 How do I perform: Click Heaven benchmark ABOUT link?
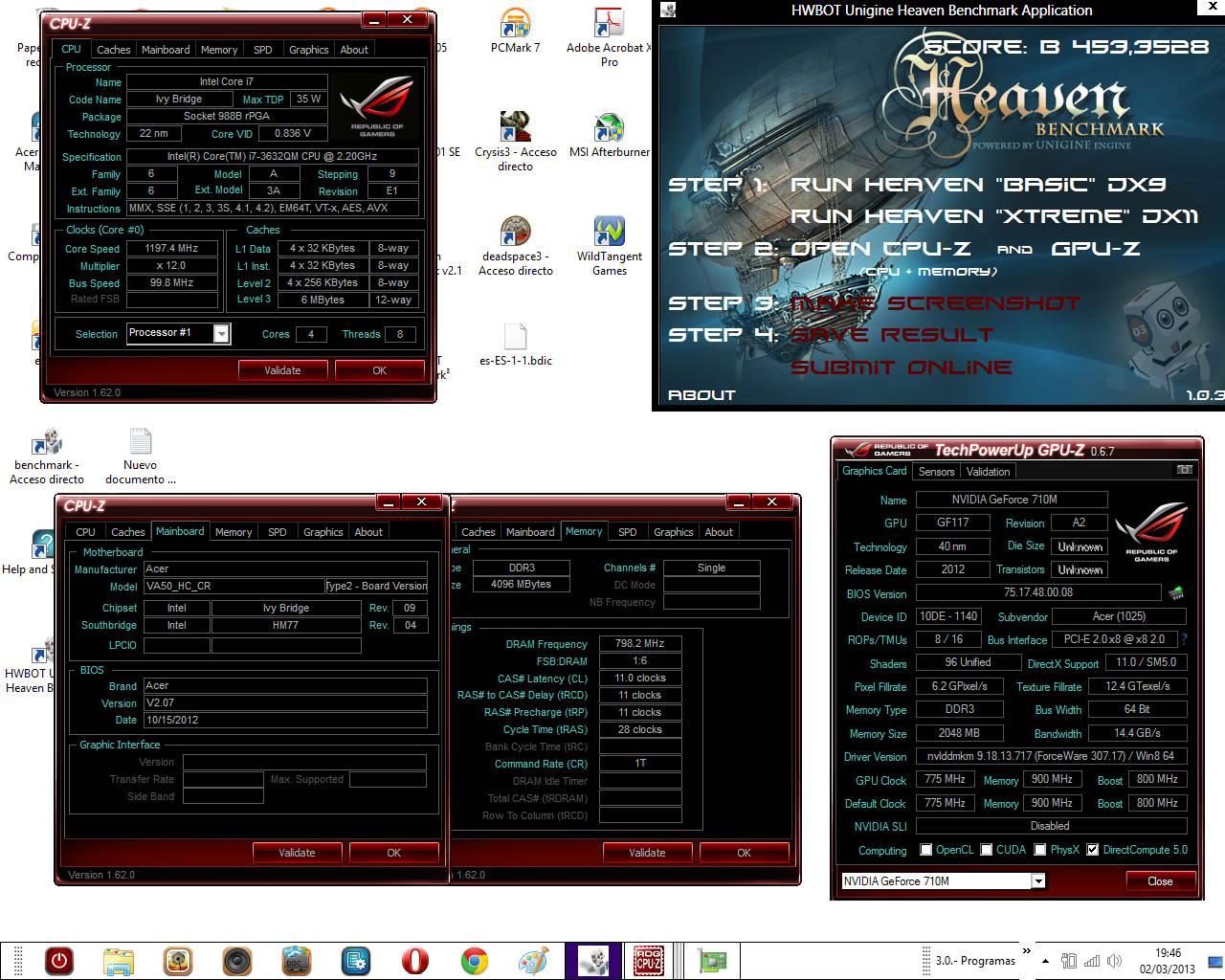(702, 395)
